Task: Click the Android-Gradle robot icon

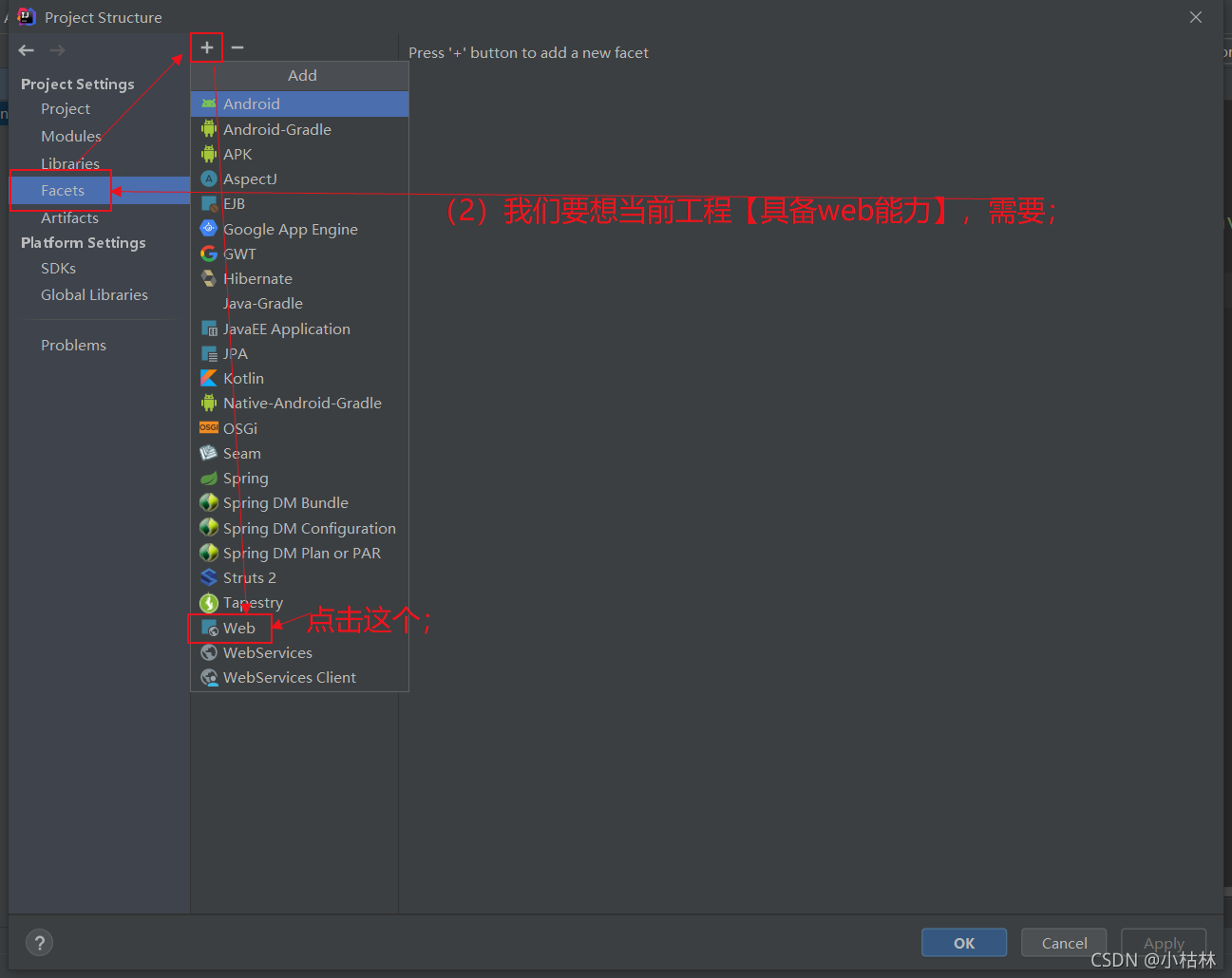Action: 209,129
